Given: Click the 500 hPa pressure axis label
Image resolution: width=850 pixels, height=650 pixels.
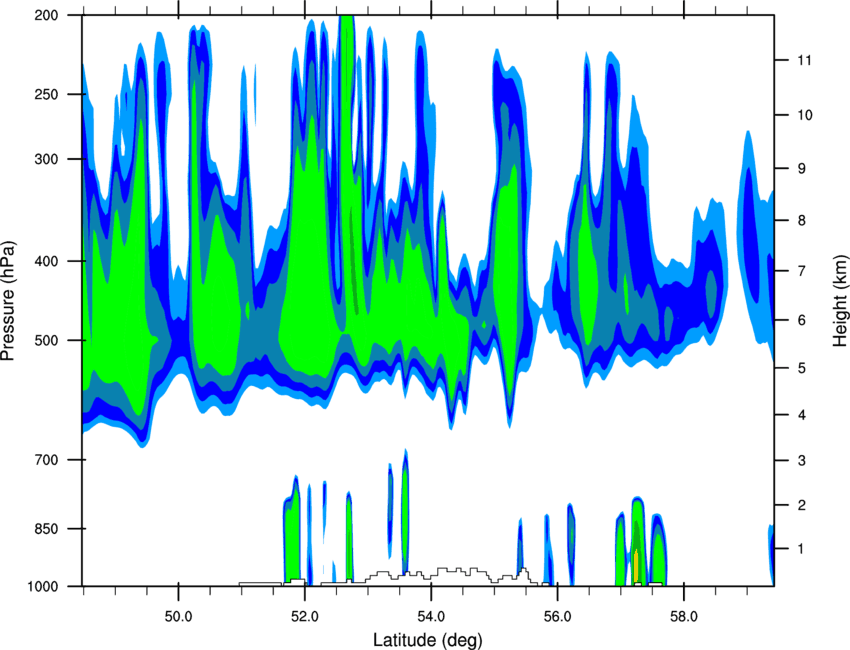Looking at the screenshot, I should 46,340.
